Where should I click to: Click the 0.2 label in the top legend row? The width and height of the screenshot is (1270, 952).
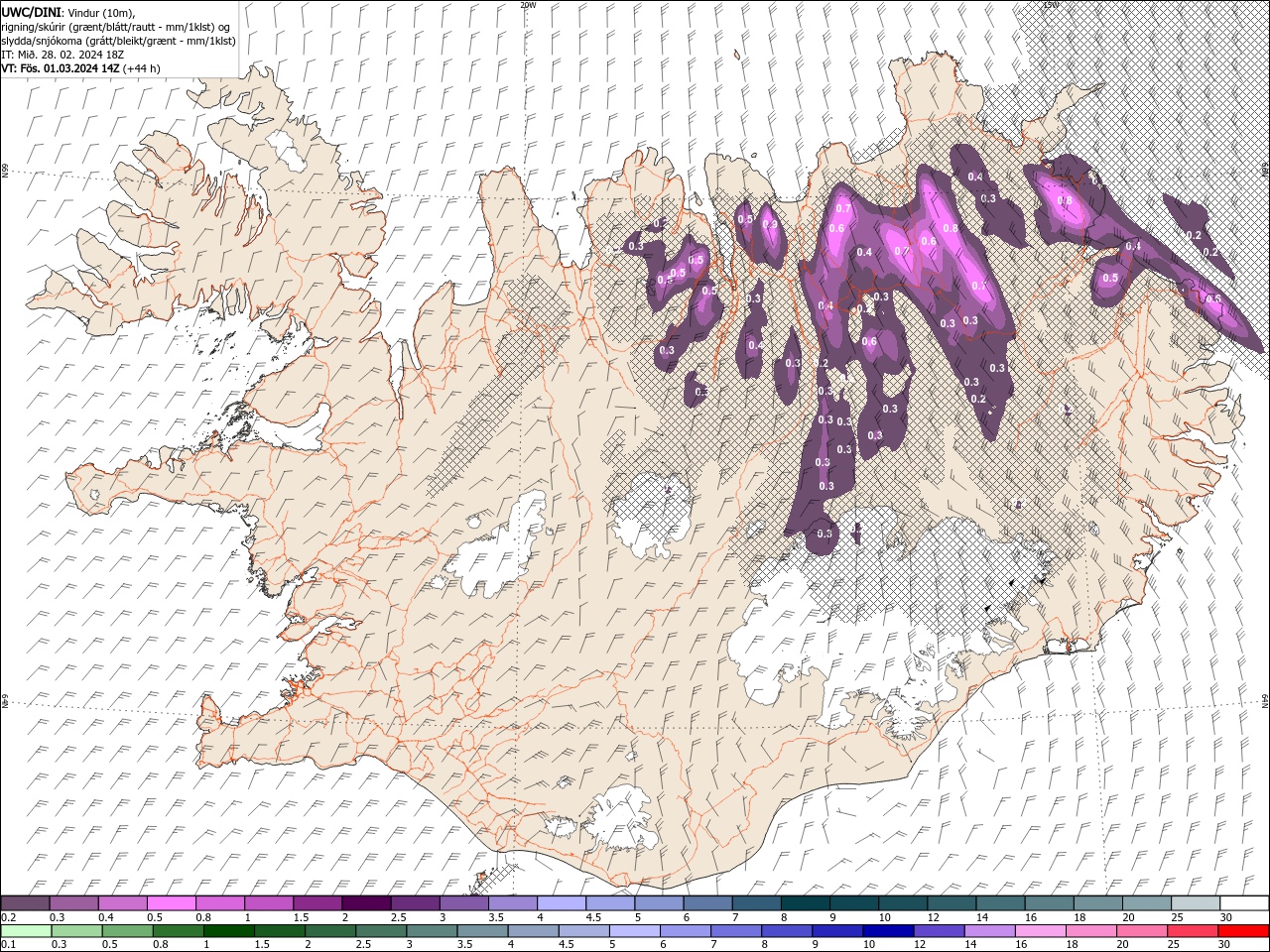click(x=7, y=917)
